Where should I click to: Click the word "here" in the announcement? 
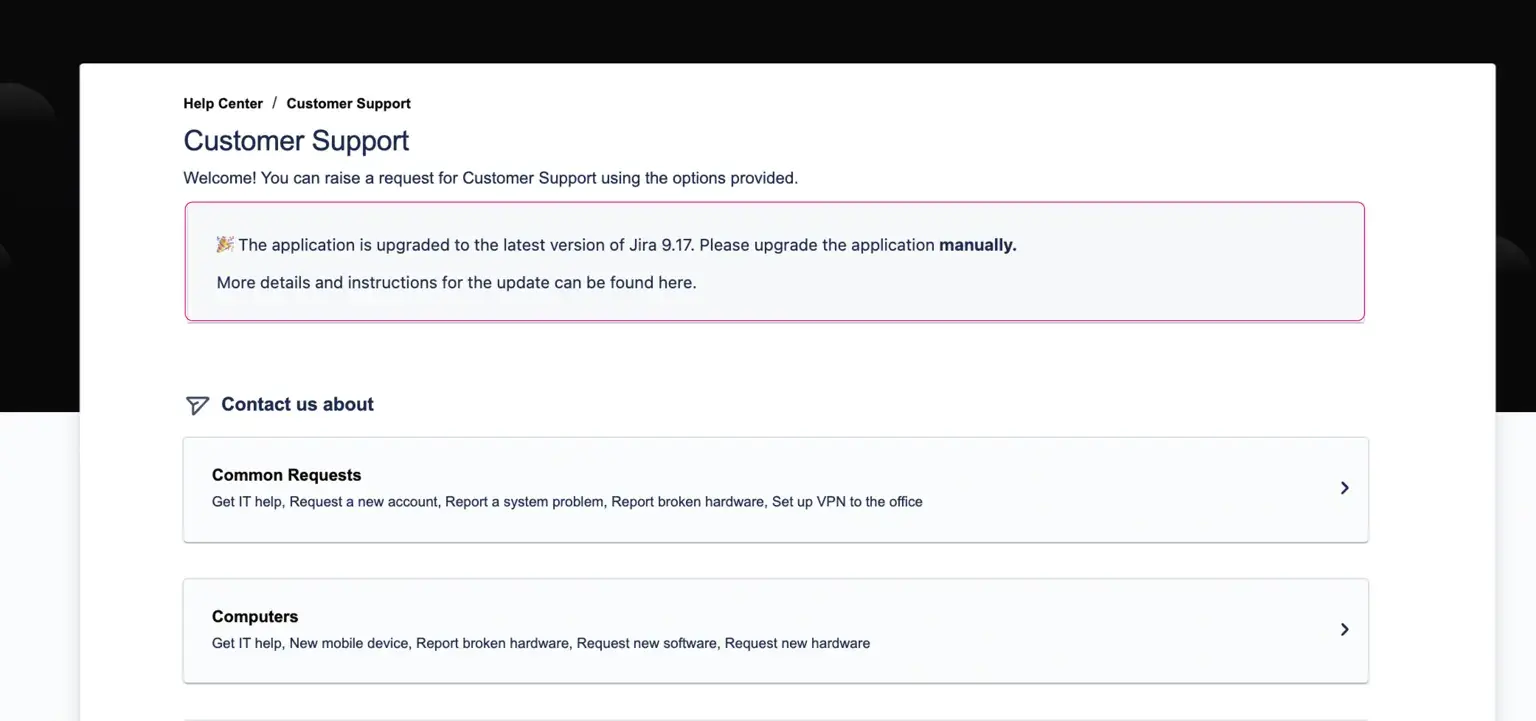click(675, 282)
